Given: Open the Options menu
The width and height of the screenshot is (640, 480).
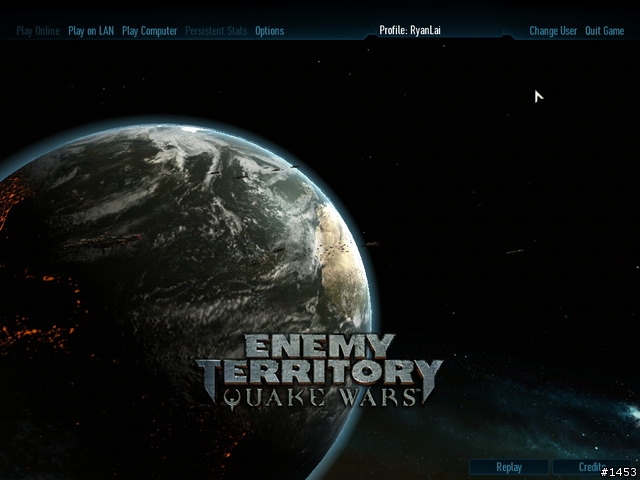Looking at the screenshot, I should [x=269, y=31].
